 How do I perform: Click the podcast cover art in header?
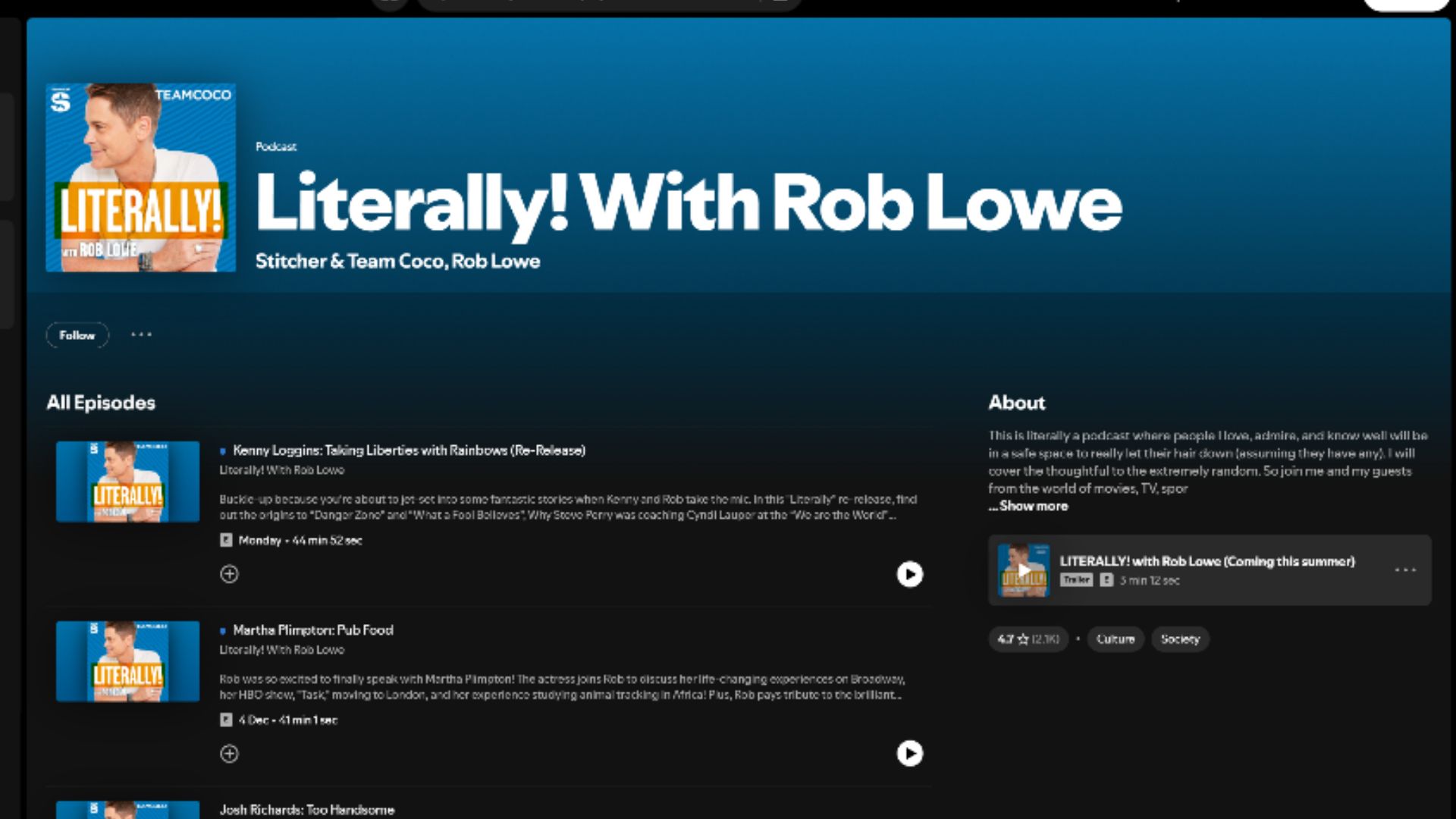(141, 177)
